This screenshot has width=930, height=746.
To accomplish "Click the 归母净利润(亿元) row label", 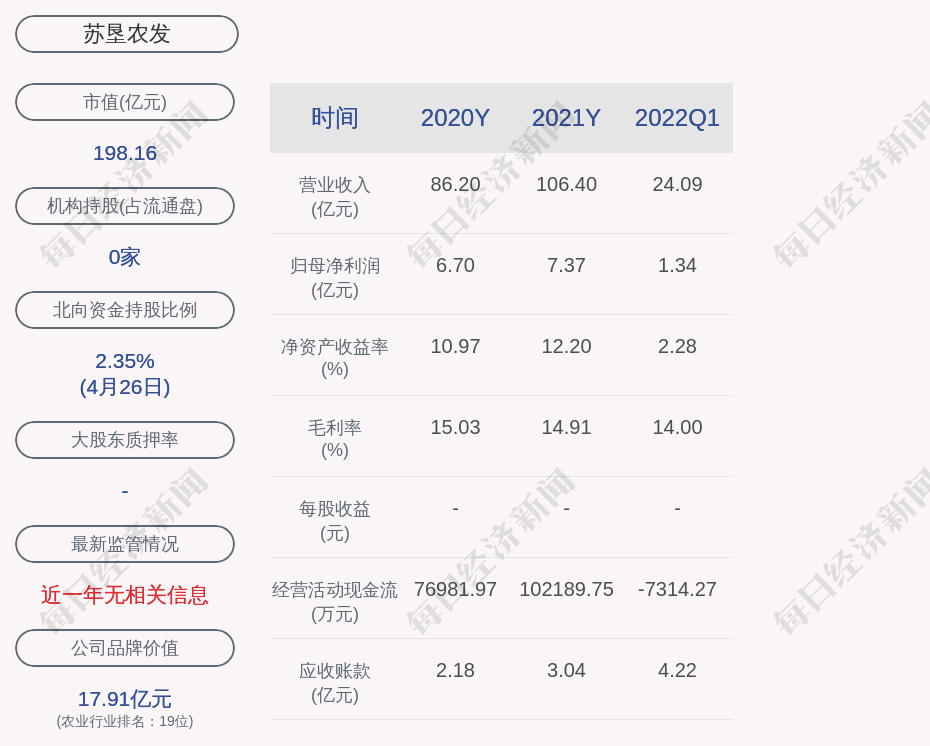I will [x=335, y=278].
